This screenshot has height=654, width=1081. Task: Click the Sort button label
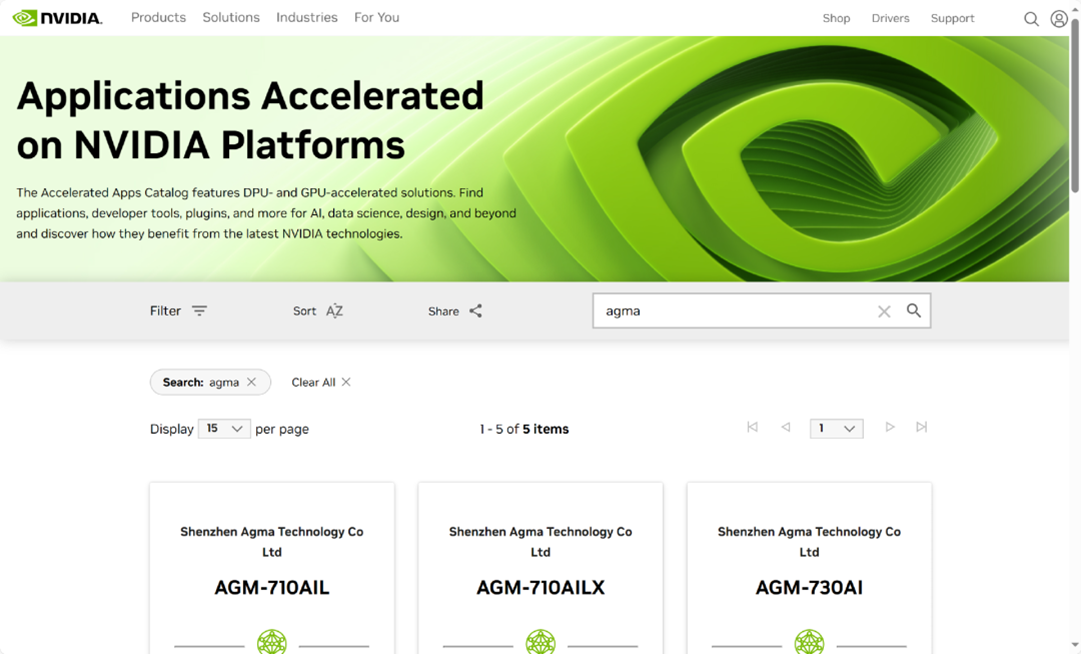point(304,311)
